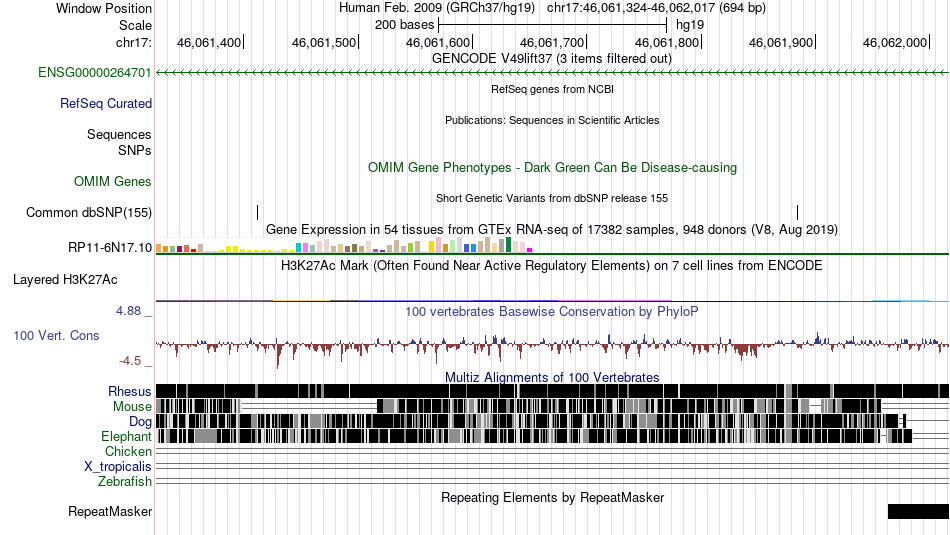950x535 pixels.
Task: Click the Elephant alignment row label
Action: tap(127, 437)
